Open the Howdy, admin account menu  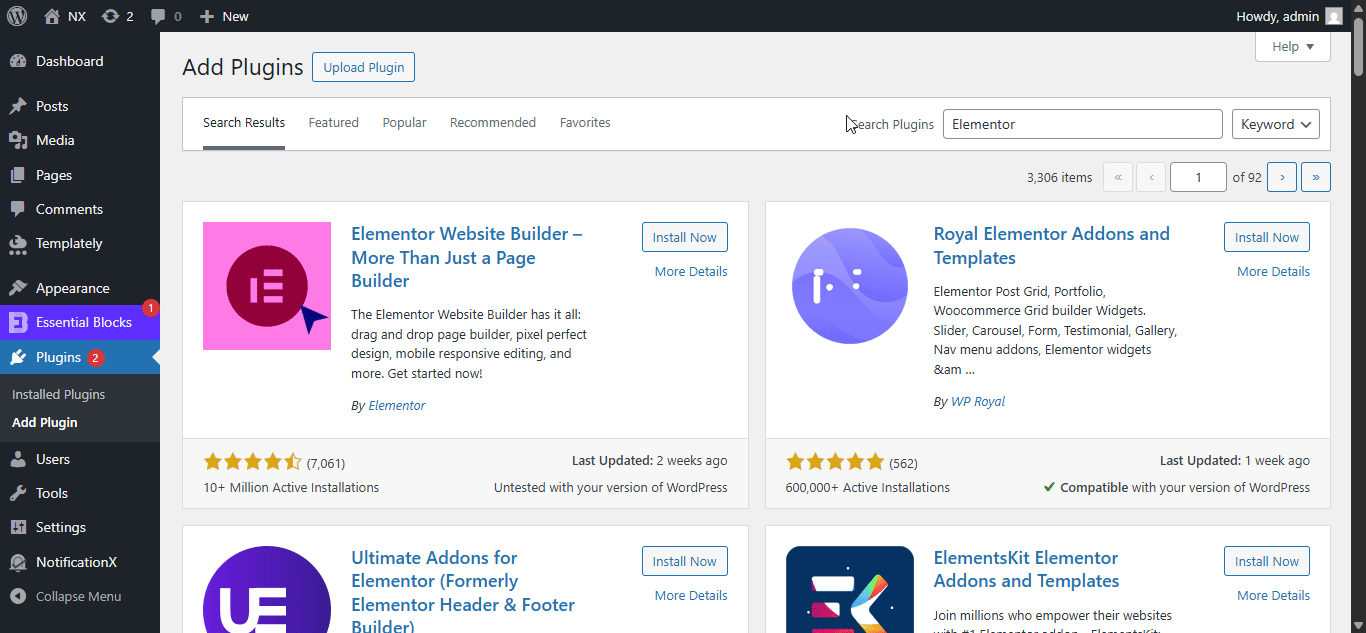[x=1289, y=16]
